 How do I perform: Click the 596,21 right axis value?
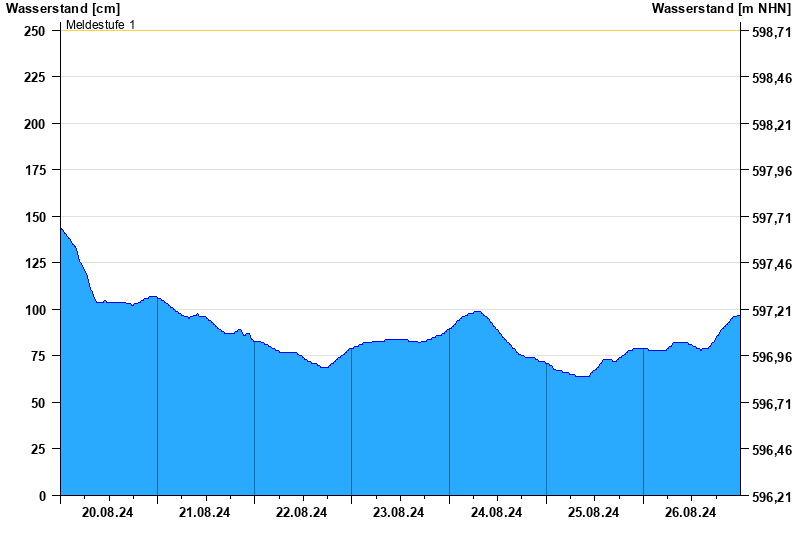click(771, 497)
